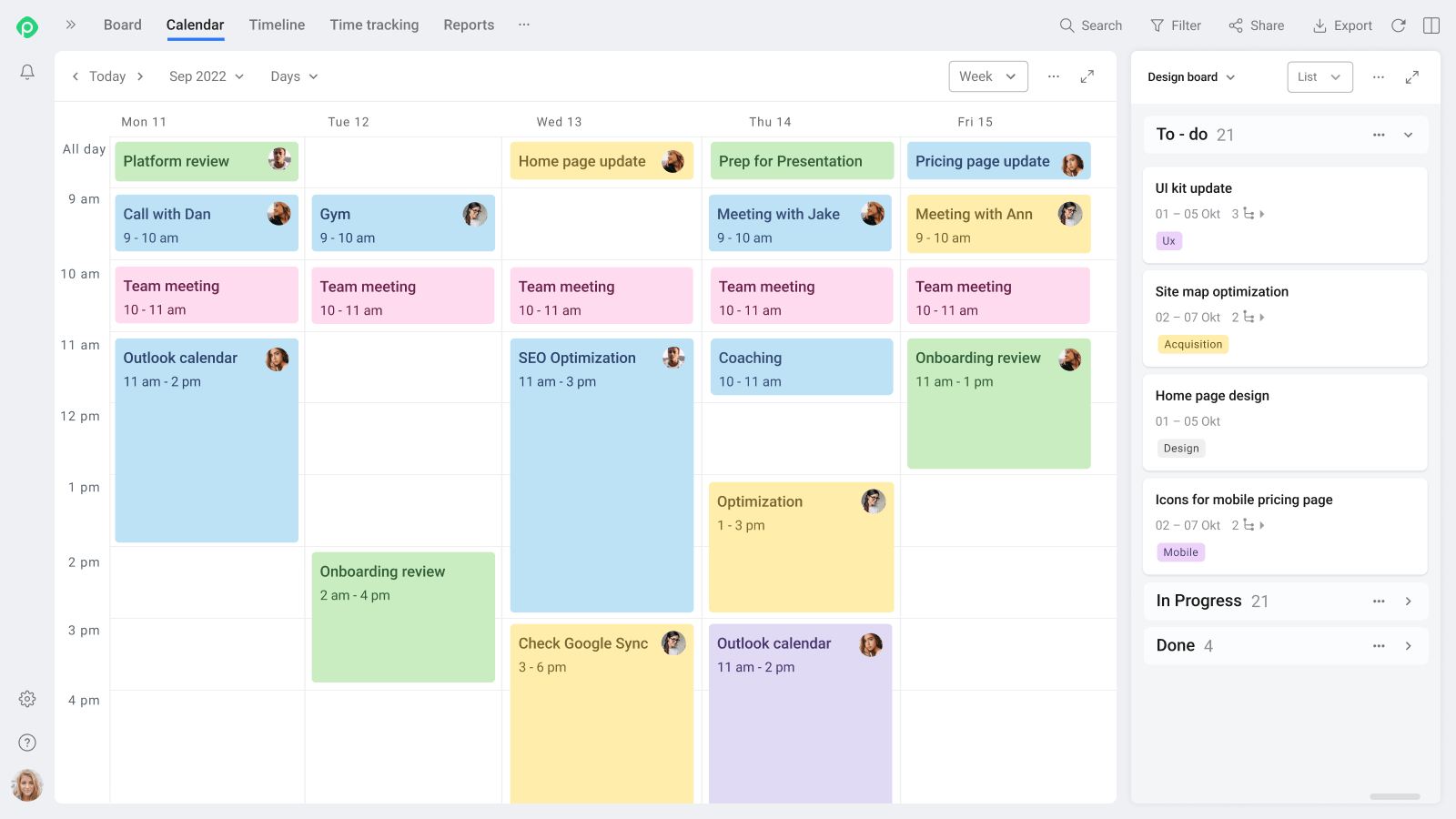Open the Week view dropdown
This screenshot has width=1456, height=819.
coord(987,76)
